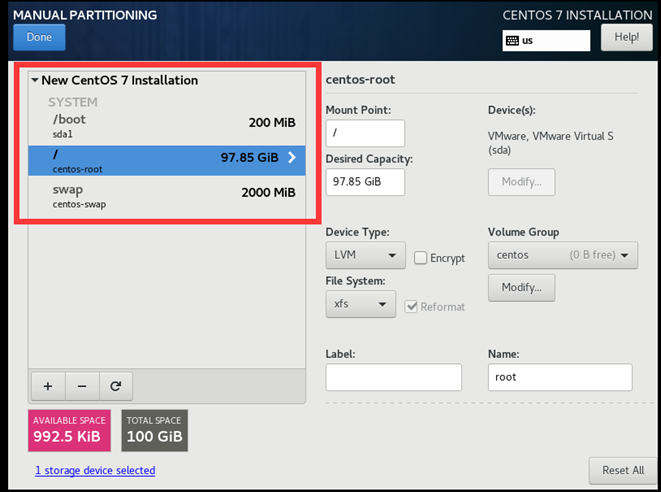The height and width of the screenshot is (492, 661).
Task: Click the us keyboard layout selector
Action: 546,40
